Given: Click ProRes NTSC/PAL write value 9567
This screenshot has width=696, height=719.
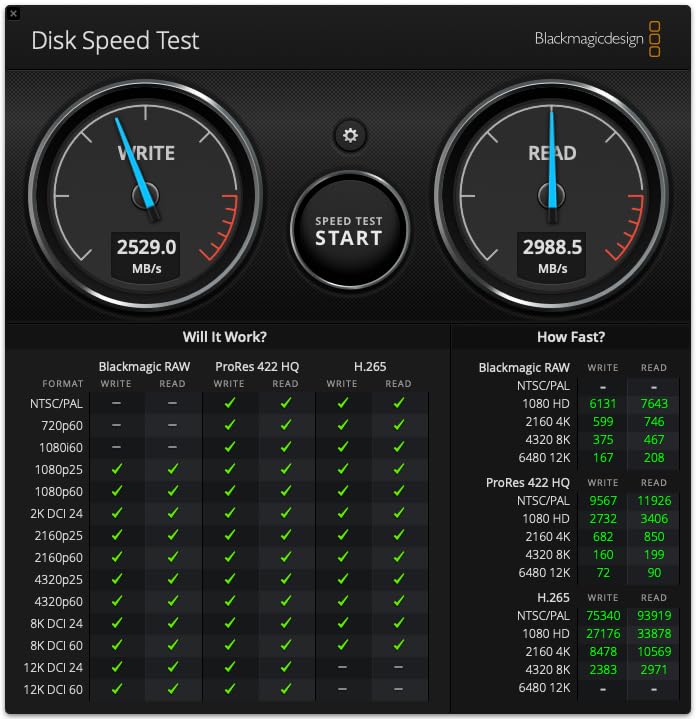Looking at the screenshot, I should pyautogui.click(x=603, y=501).
